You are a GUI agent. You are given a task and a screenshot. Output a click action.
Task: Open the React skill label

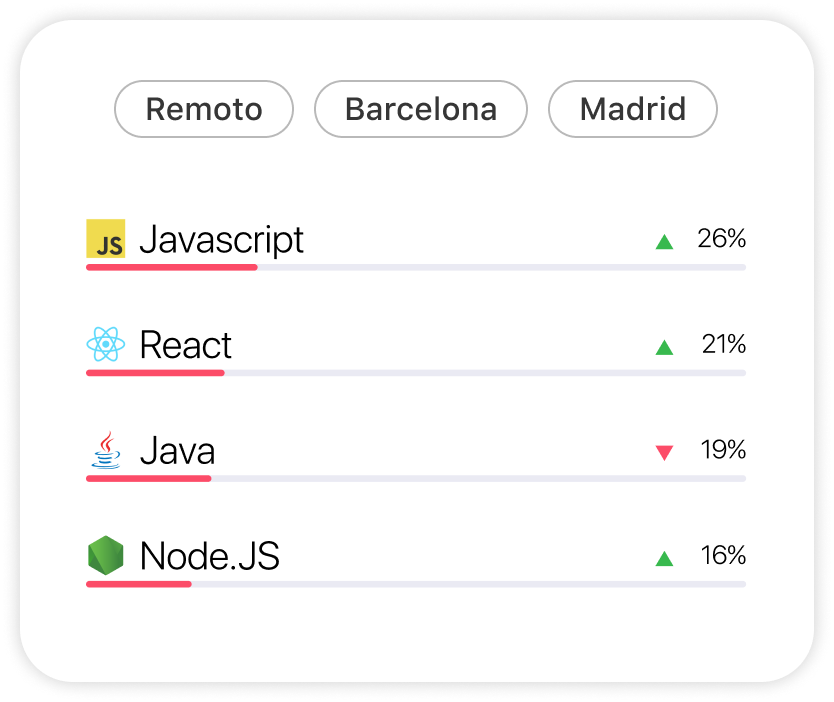pos(186,345)
